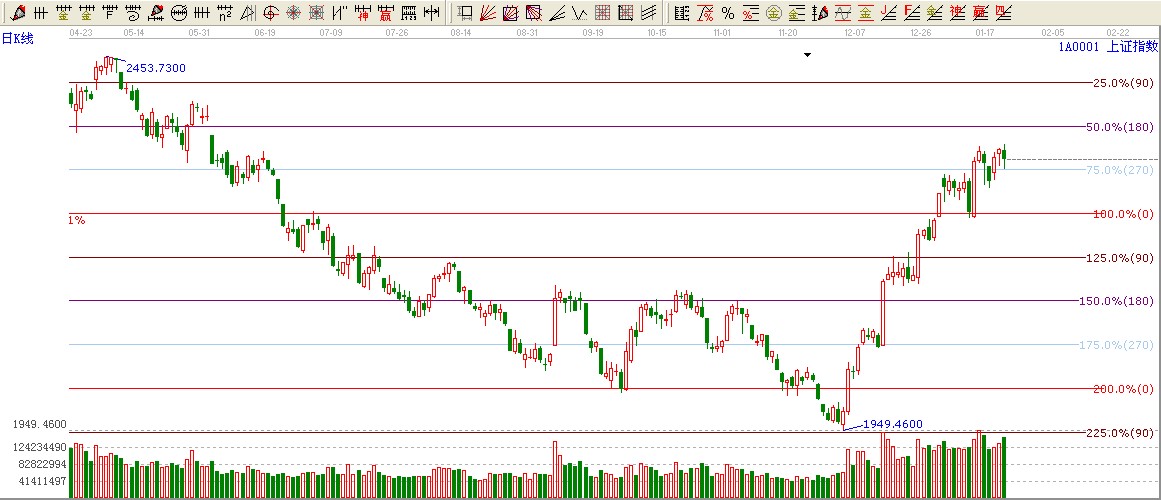
Task: Select the spiral drawing tool
Action: tap(133, 13)
